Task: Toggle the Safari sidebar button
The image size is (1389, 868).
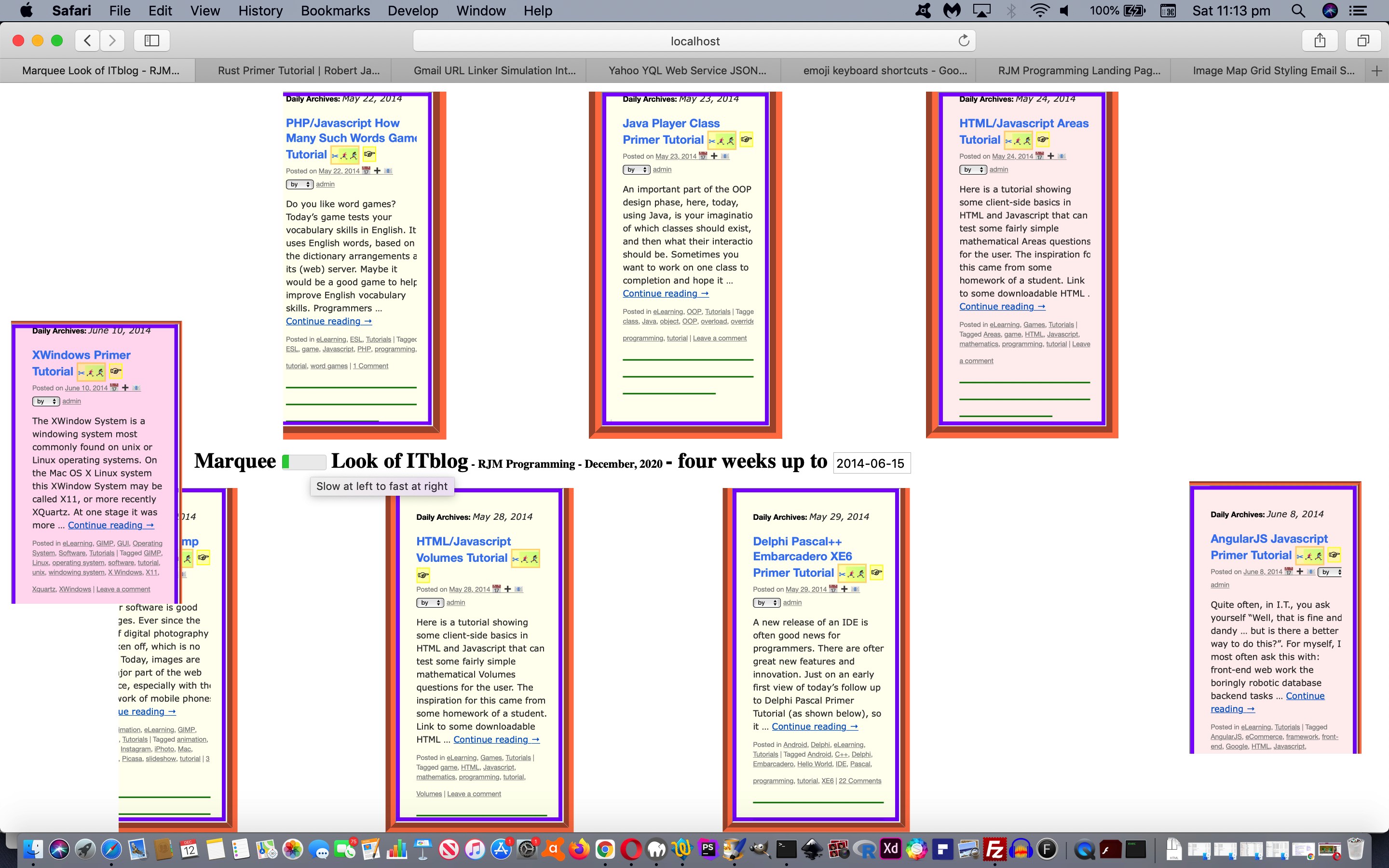Action: pos(151,40)
